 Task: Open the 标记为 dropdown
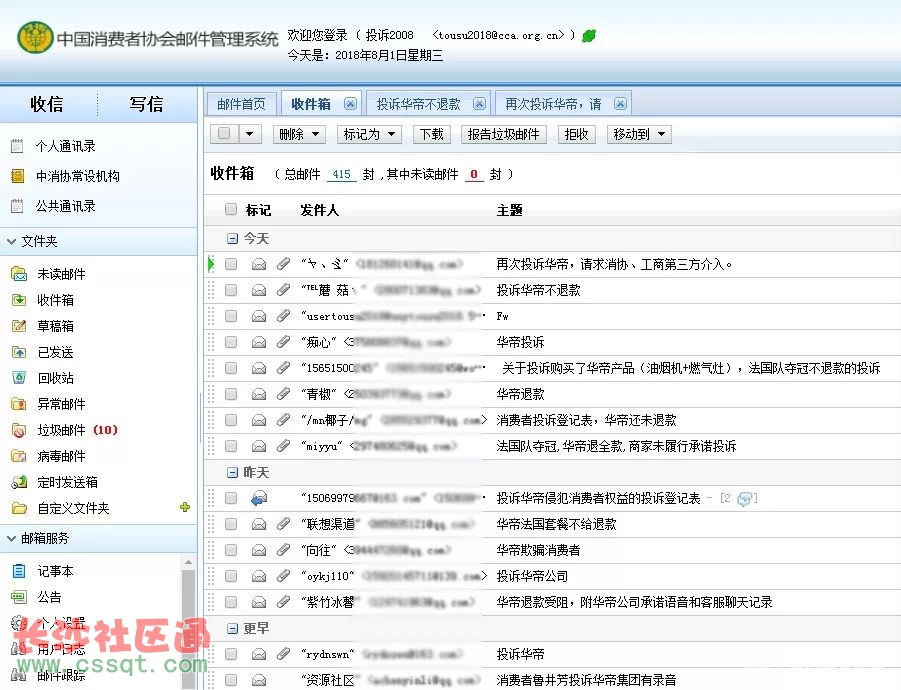(x=369, y=134)
